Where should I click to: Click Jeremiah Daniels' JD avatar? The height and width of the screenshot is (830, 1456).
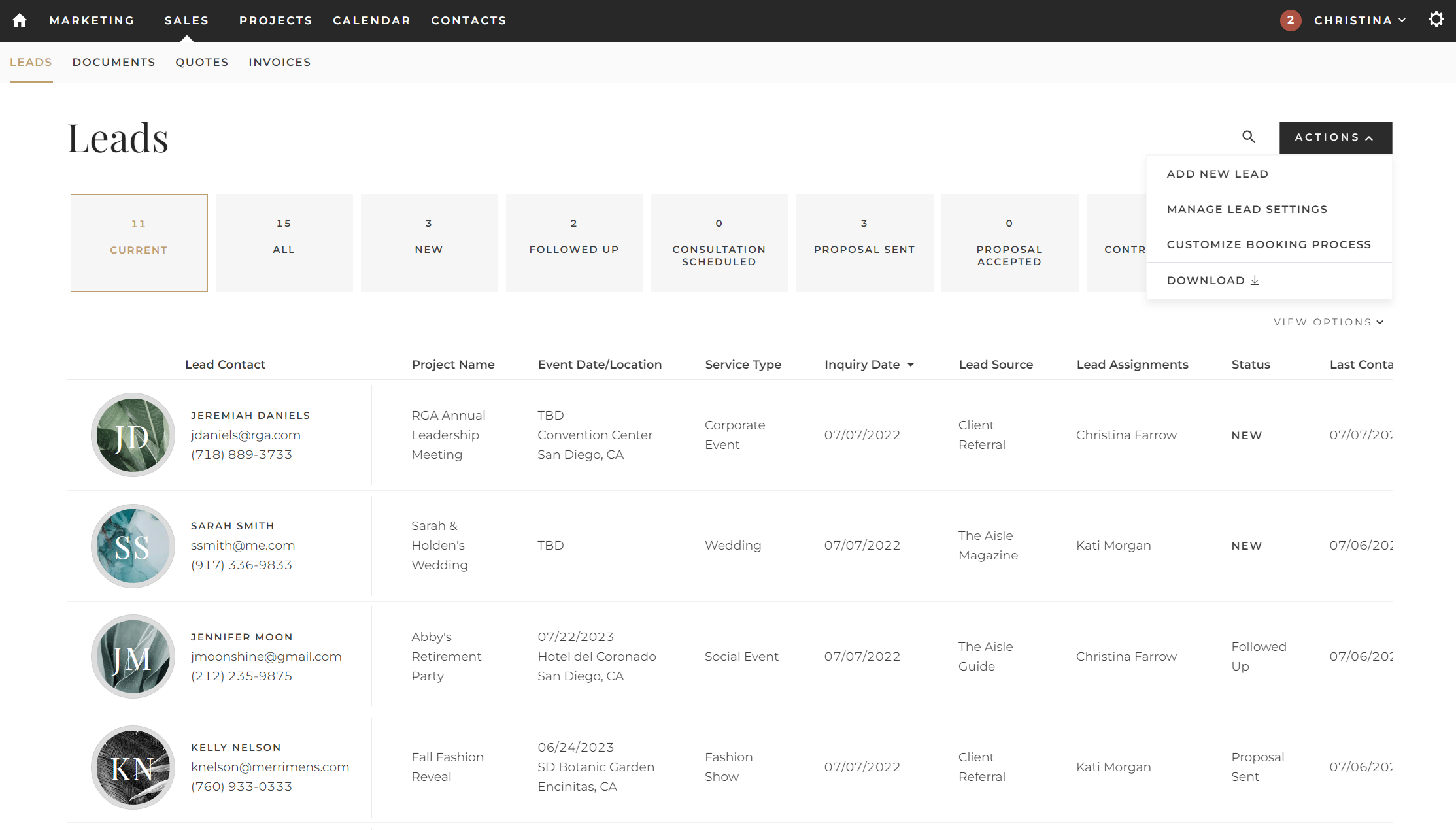pos(133,435)
